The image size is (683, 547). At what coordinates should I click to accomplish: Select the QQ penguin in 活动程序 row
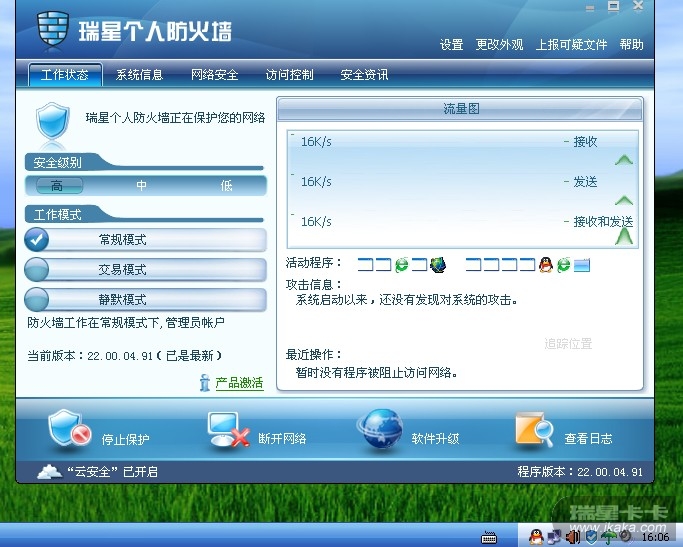pyautogui.click(x=546, y=264)
